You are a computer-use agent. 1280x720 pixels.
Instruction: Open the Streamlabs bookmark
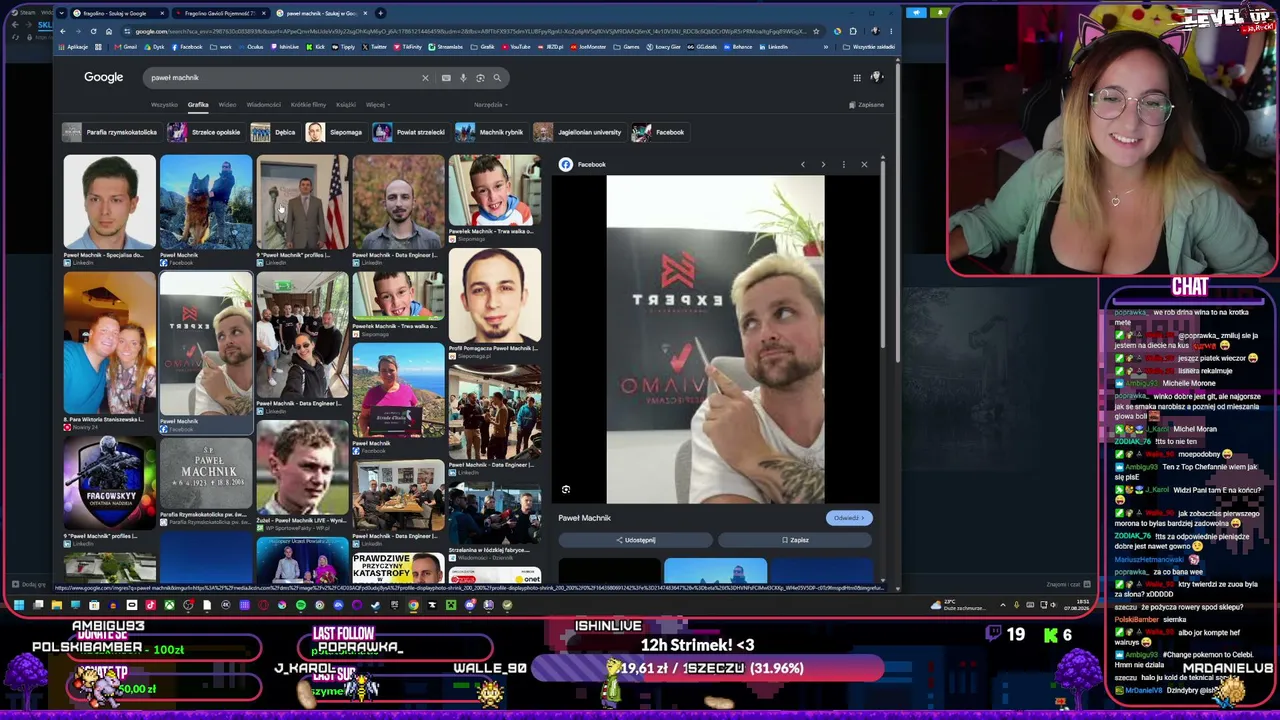(x=446, y=47)
